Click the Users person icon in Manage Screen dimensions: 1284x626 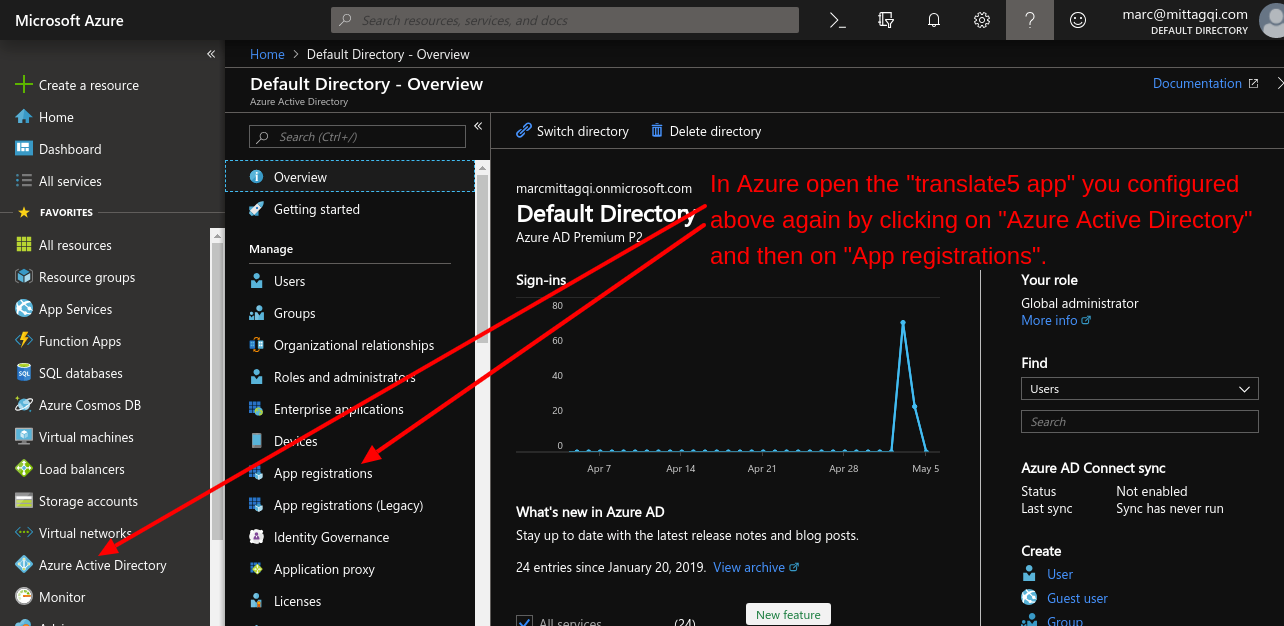pyautogui.click(x=256, y=281)
